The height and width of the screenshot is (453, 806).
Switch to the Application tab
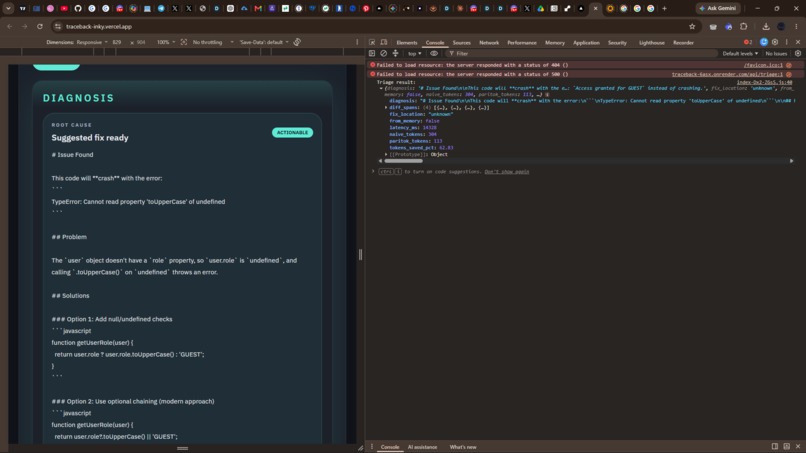click(x=586, y=43)
